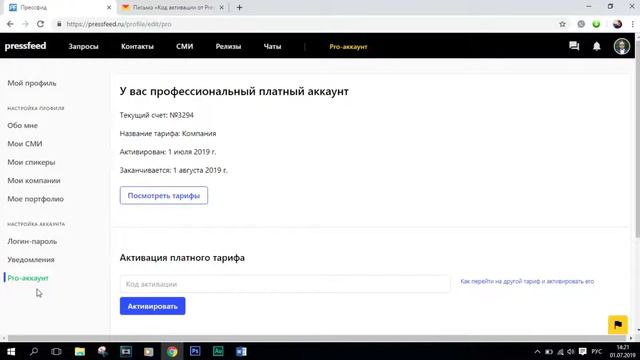This screenshot has height=360, width=640.
Task: Click the yellow flag feedback button
Action: tap(618, 325)
